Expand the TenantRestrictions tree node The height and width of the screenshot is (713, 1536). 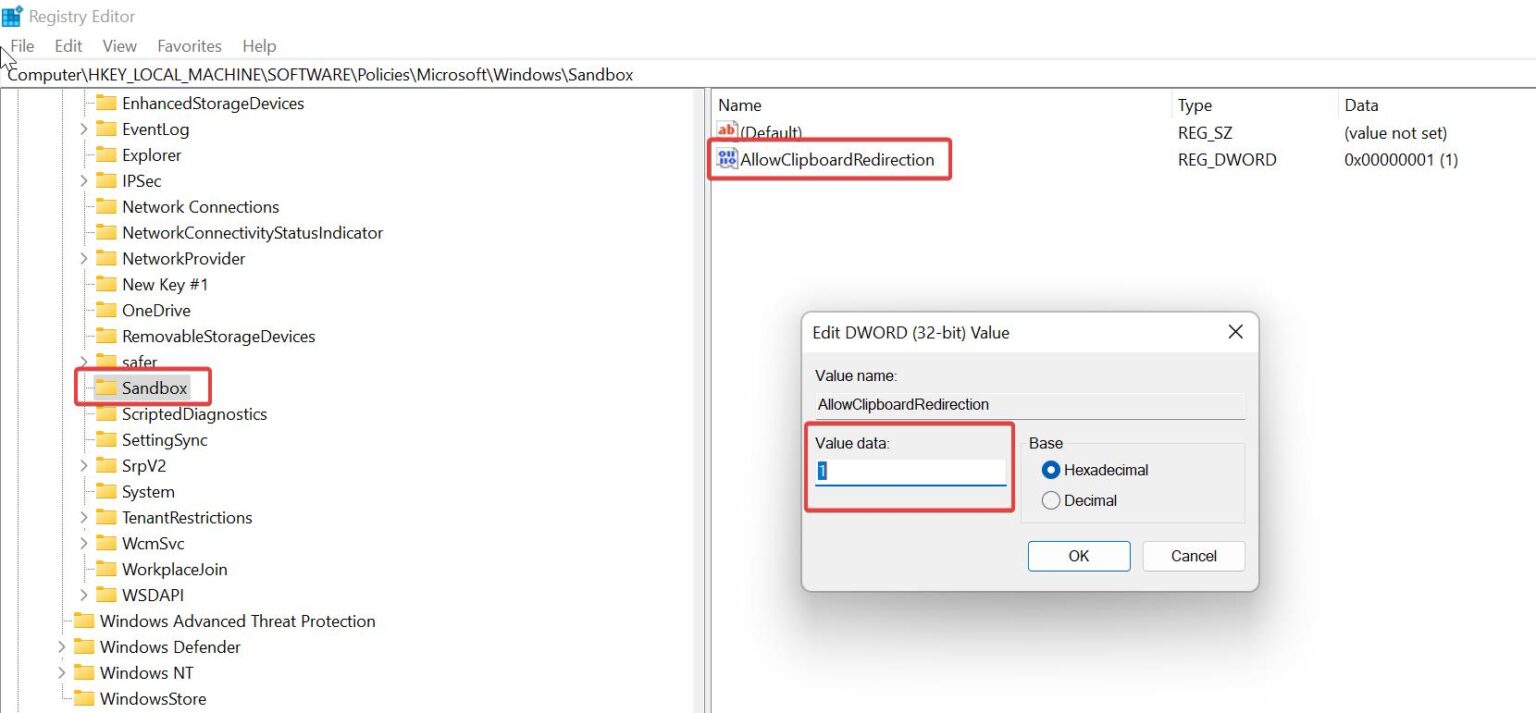coord(84,517)
